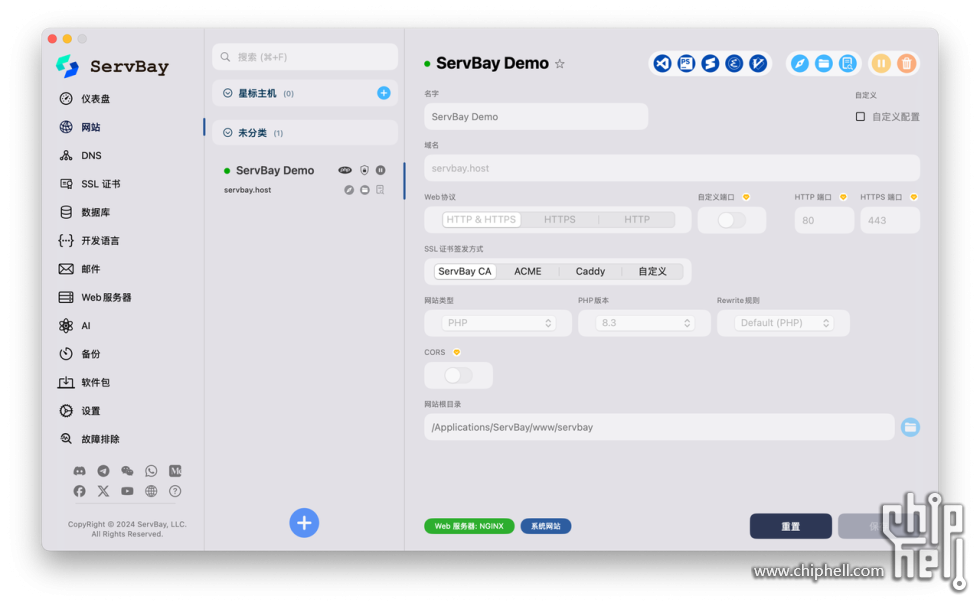
Task: Click the 系统网站 badge
Action: [x=546, y=526]
